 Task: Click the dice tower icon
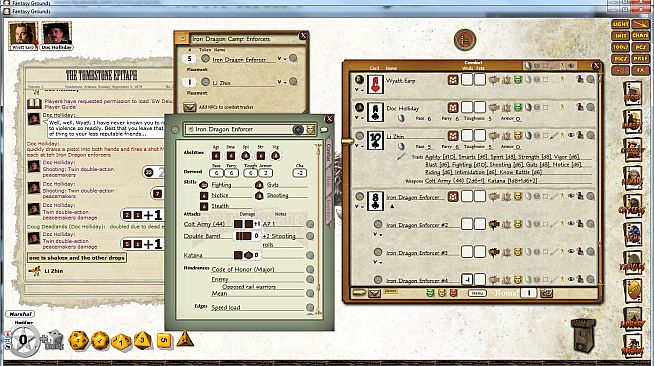(583, 336)
